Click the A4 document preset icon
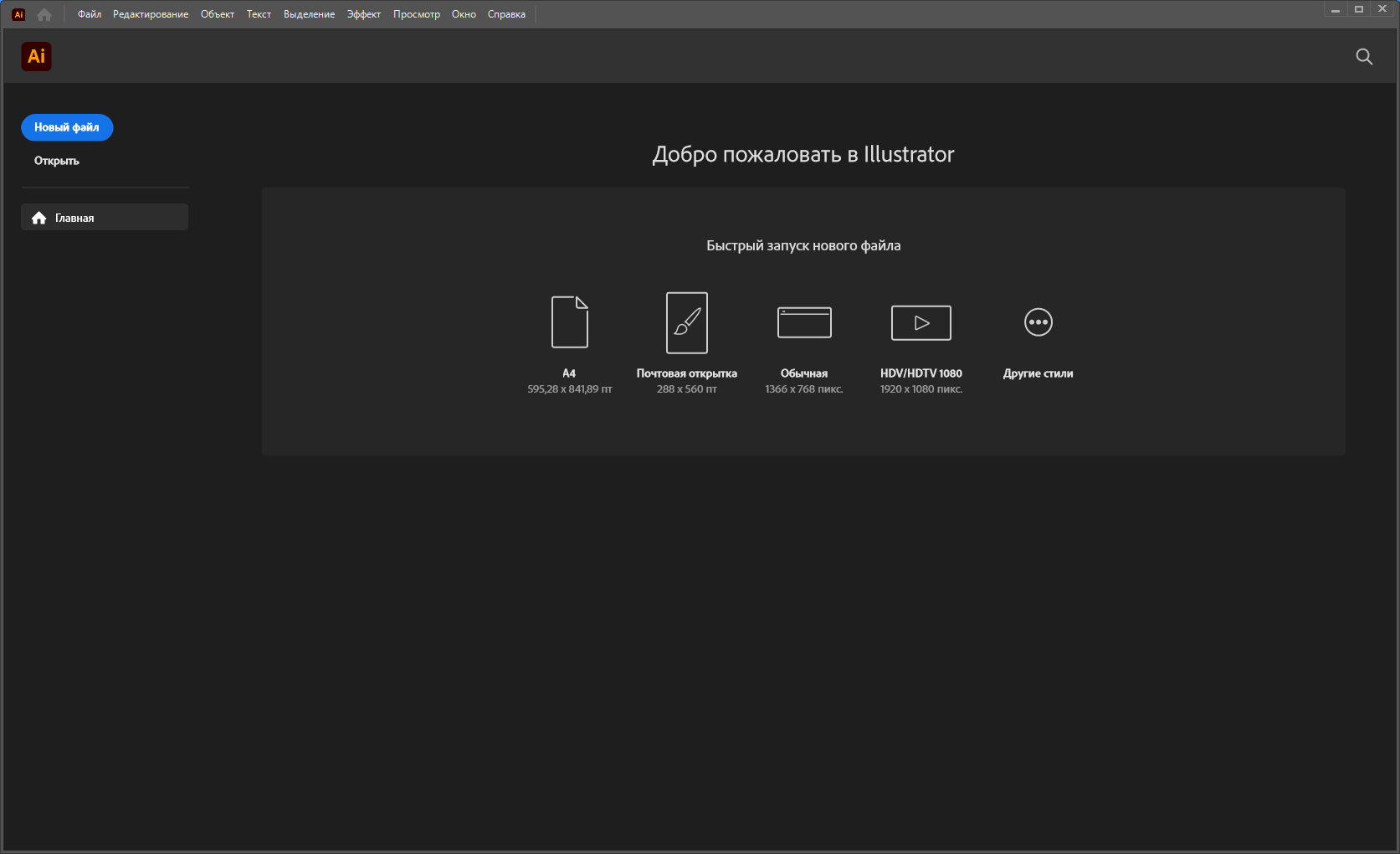The height and width of the screenshot is (854, 1400). click(x=569, y=322)
